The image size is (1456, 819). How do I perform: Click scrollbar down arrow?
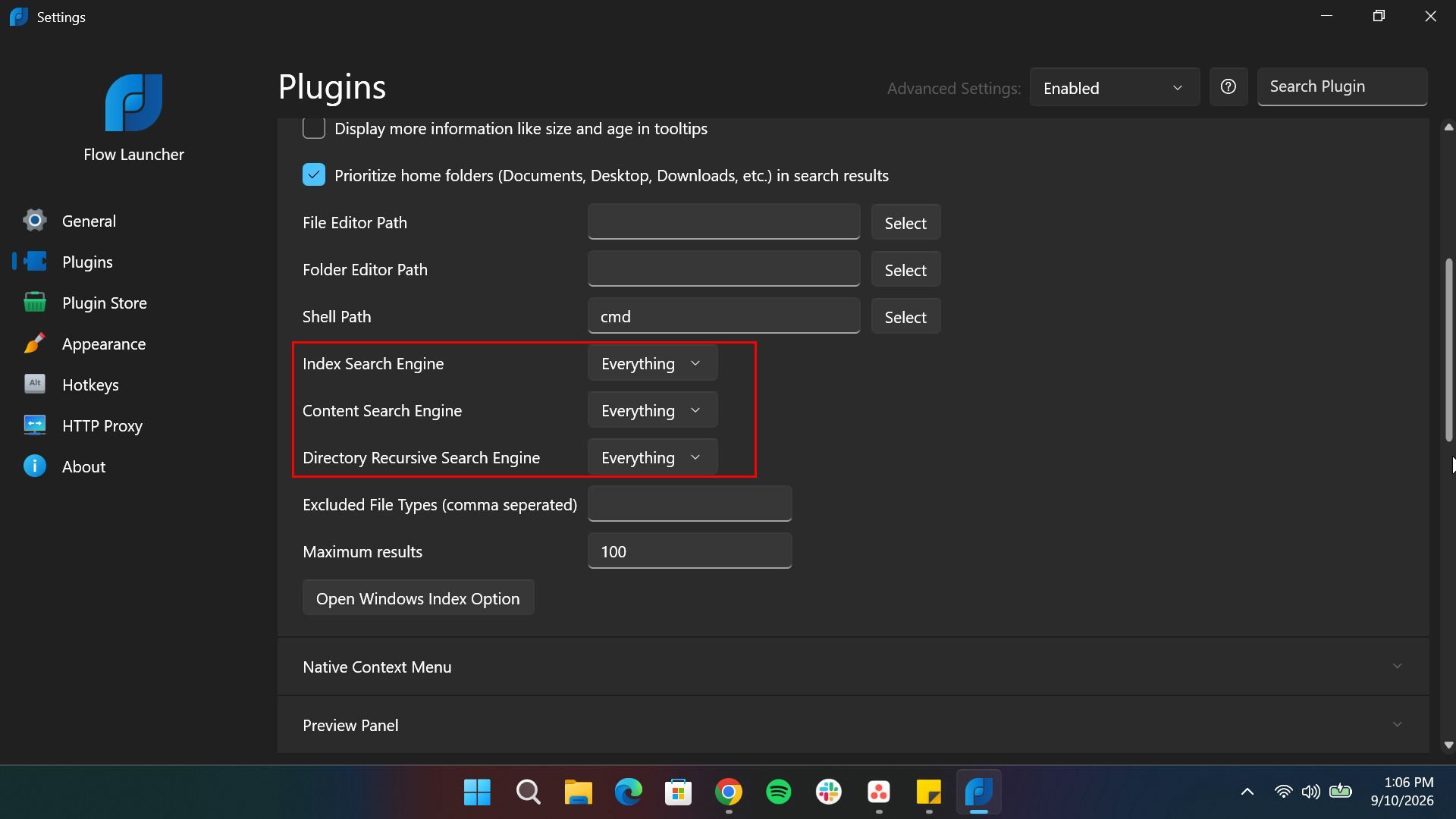point(1448,745)
